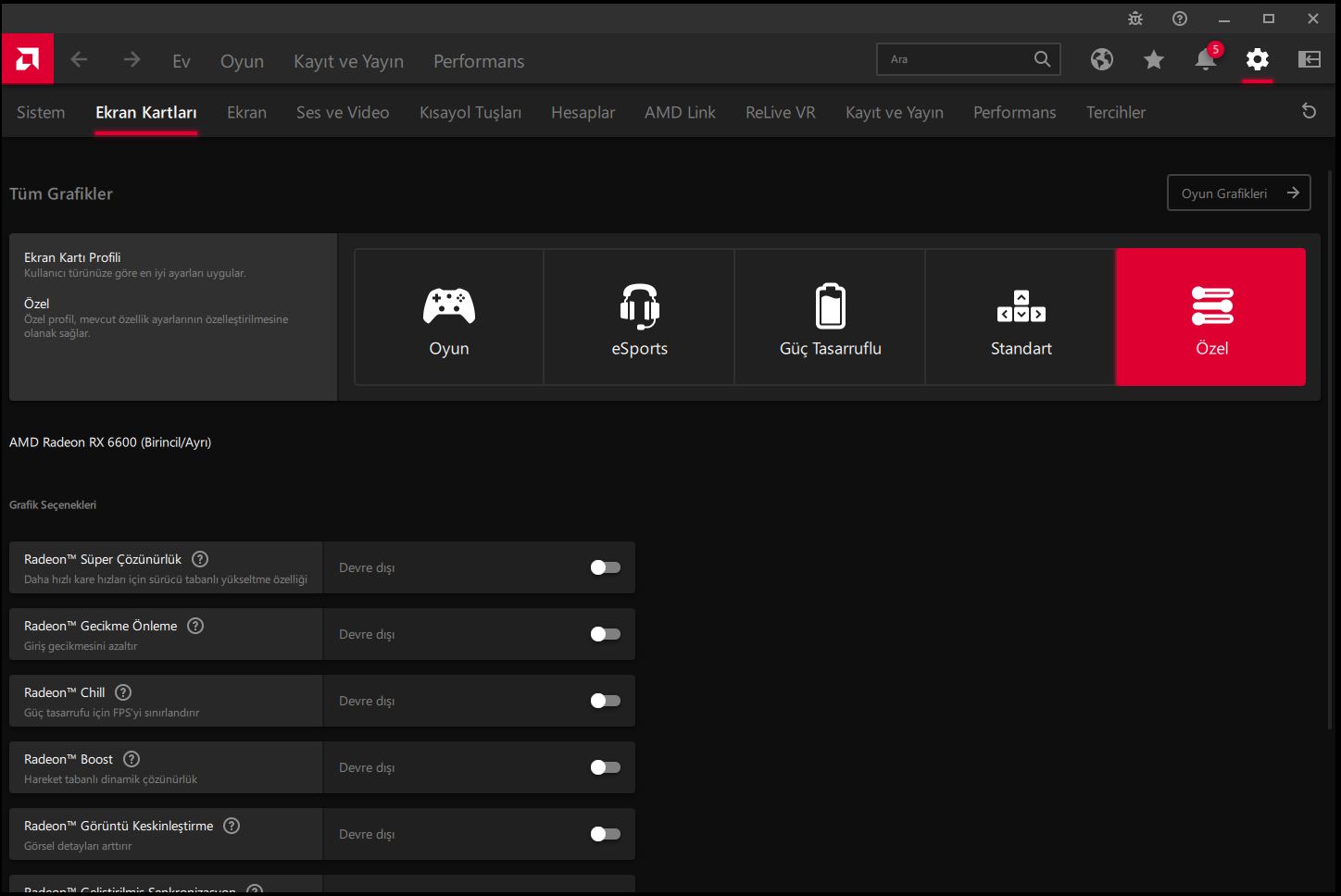Switch to the Ekran tab
1341x896 pixels.
[x=246, y=112]
